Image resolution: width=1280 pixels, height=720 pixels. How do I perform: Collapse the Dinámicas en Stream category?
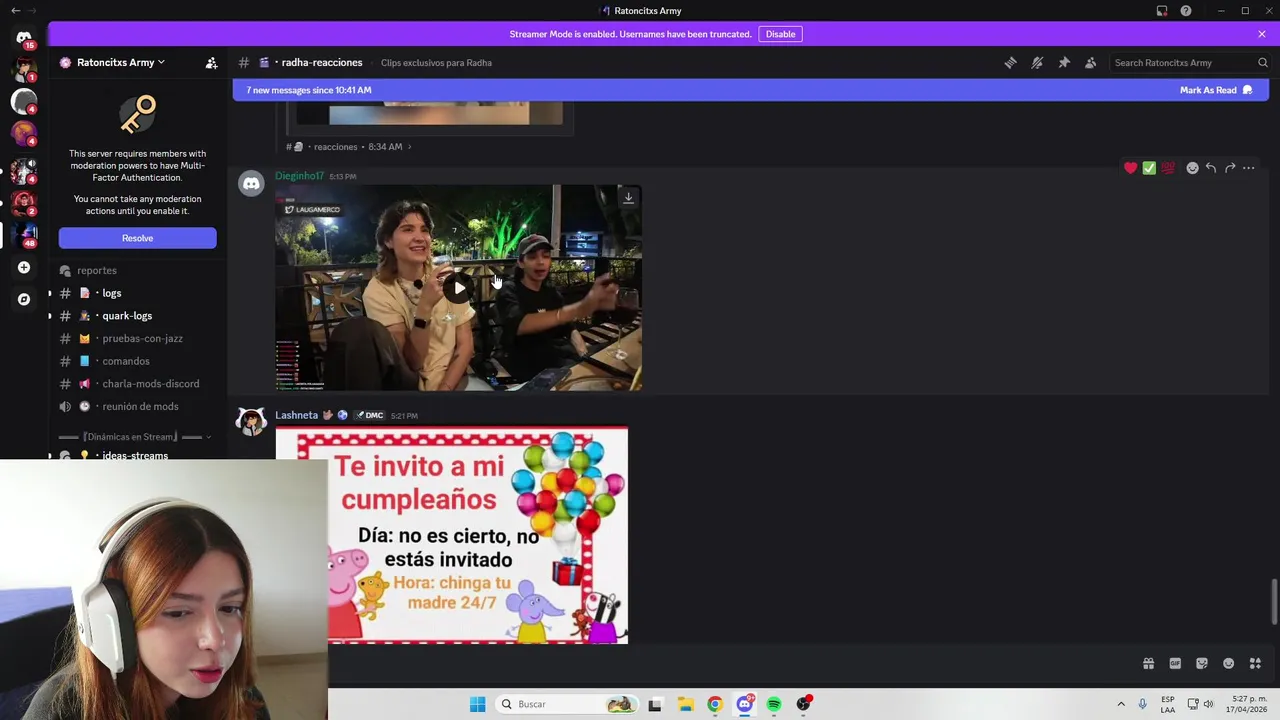pyautogui.click(x=133, y=437)
